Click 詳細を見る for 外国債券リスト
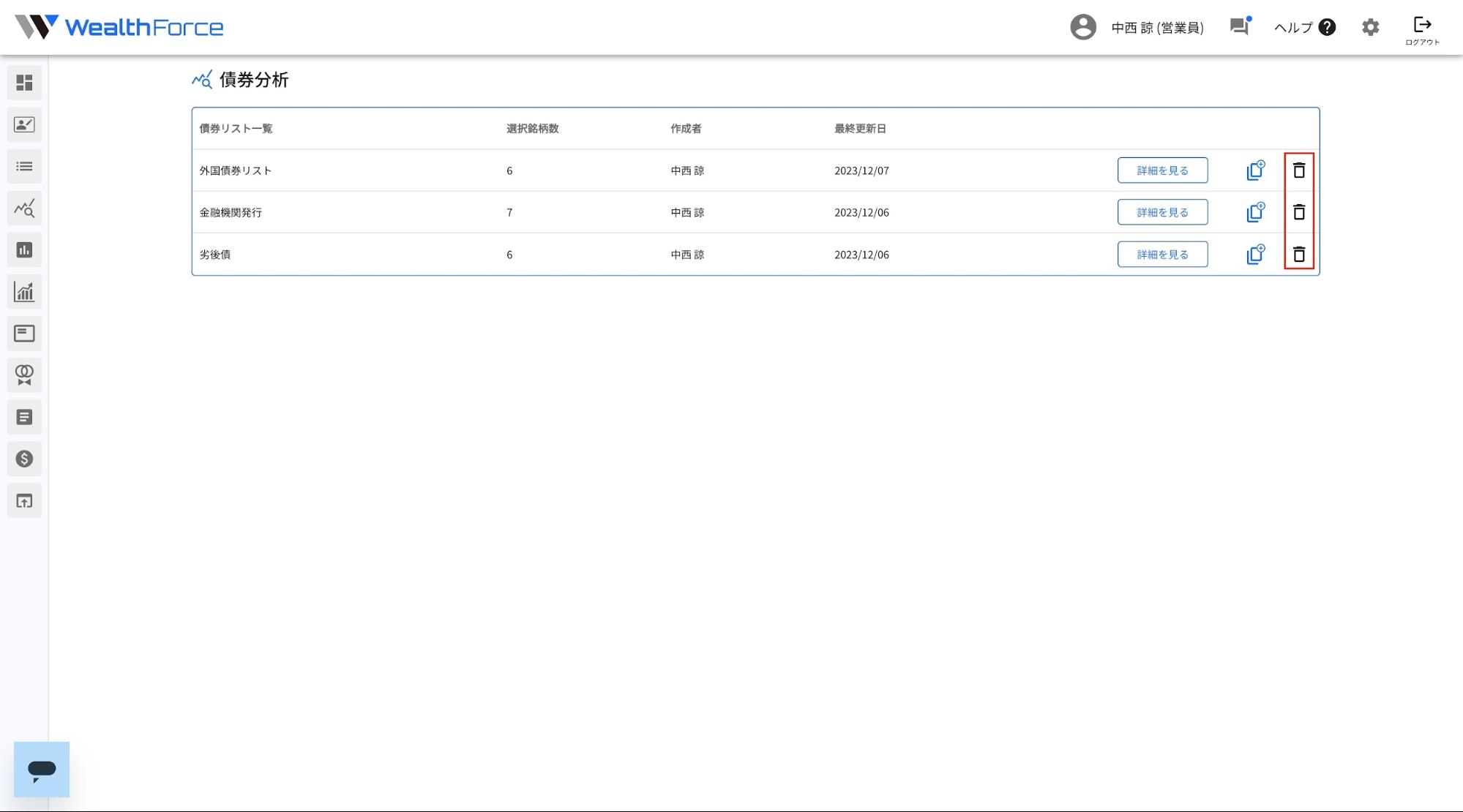This screenshot has height=812, width=1463. (1162, 170)
